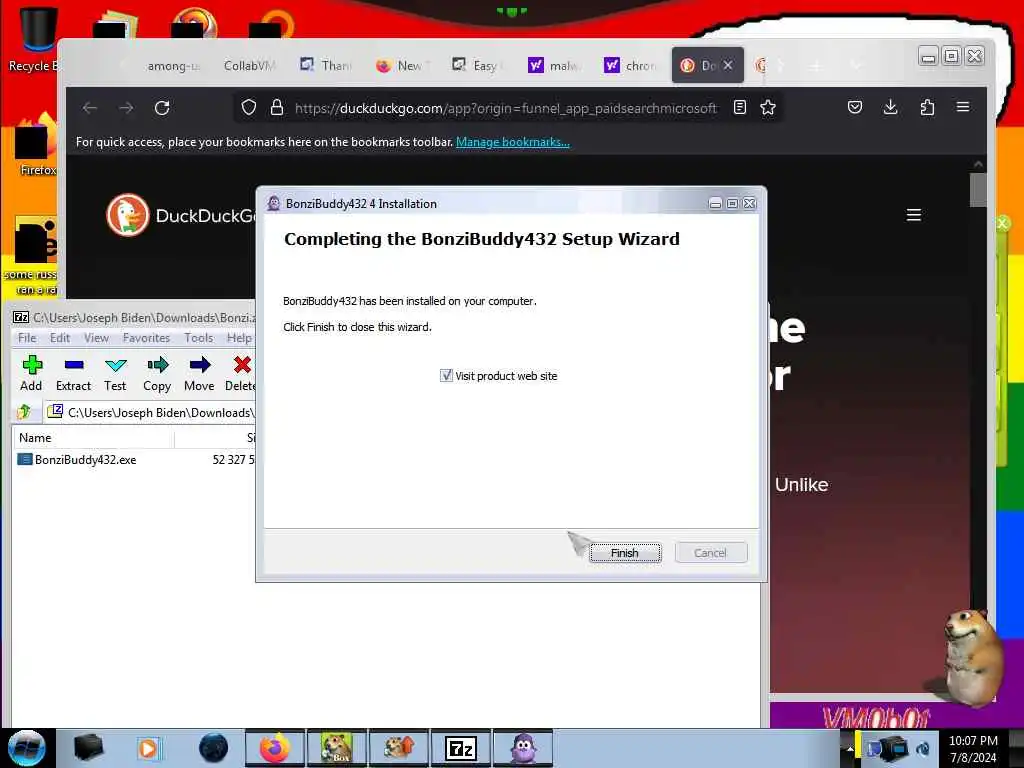Bookmark this page with the star icon

click(768, 107)
